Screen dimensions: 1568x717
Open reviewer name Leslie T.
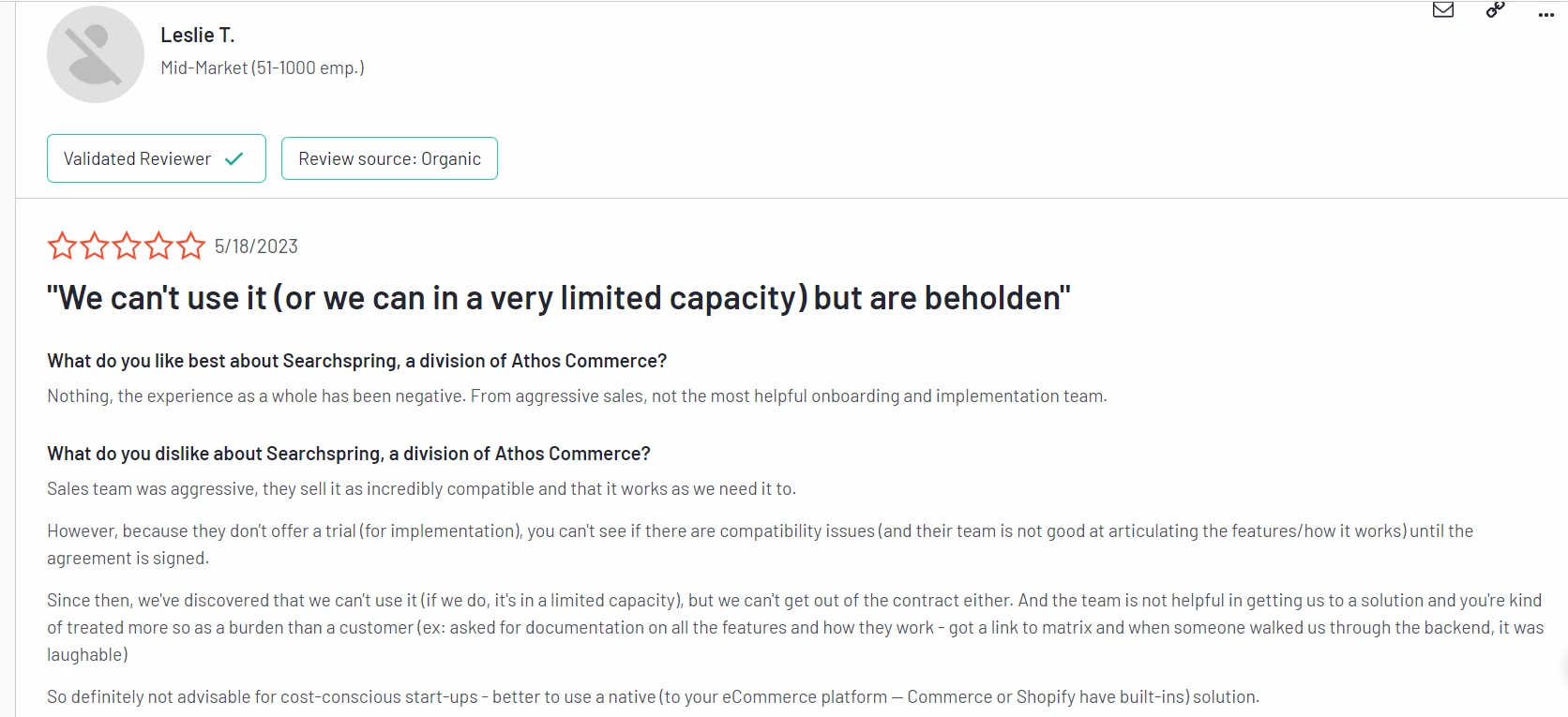pos(197,36)
